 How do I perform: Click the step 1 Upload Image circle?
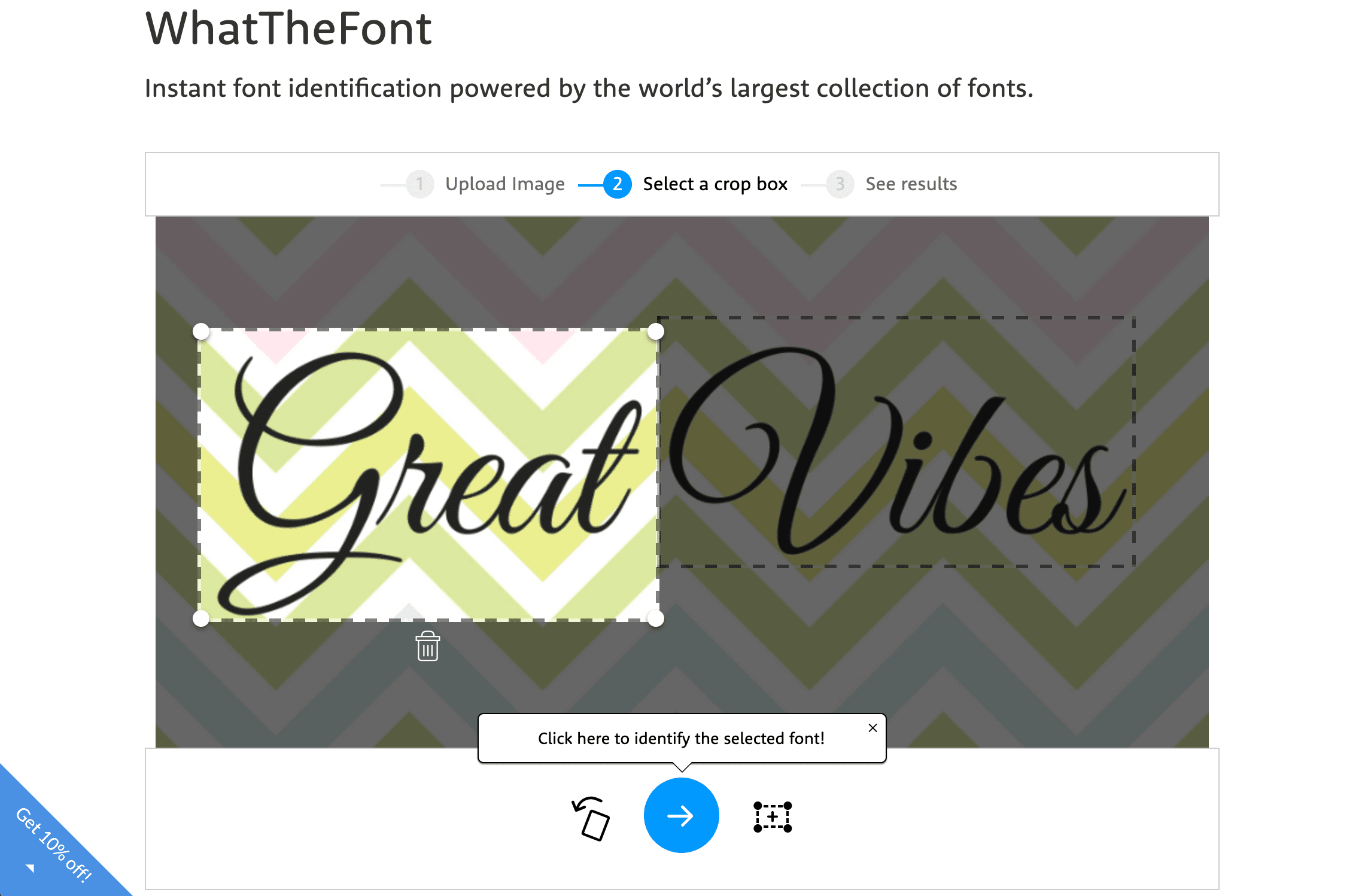click(419, 183)
